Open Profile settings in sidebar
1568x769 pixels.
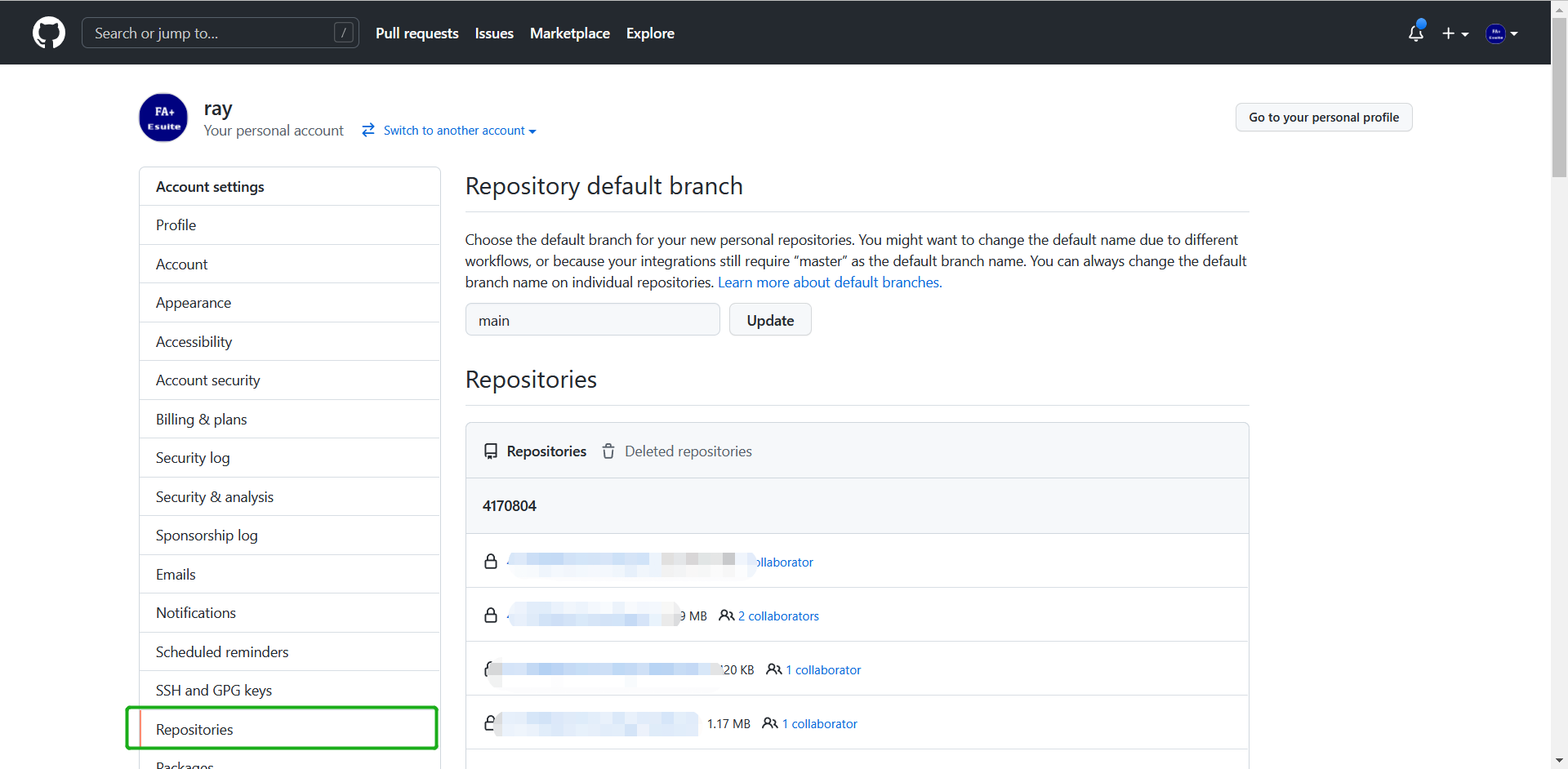pyautogui.click(x=290, y=225)
